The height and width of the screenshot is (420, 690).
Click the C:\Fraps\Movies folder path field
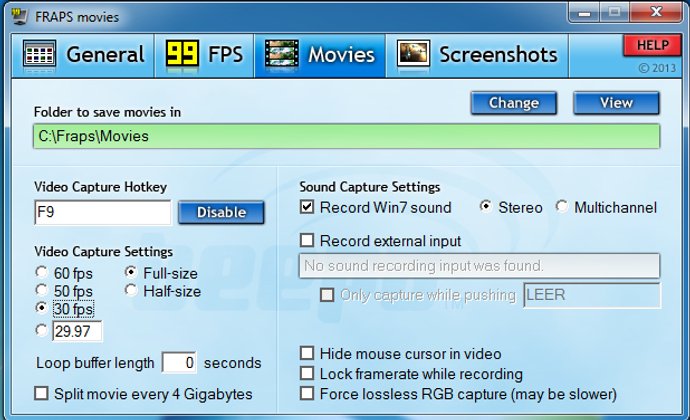coord(346,136)
